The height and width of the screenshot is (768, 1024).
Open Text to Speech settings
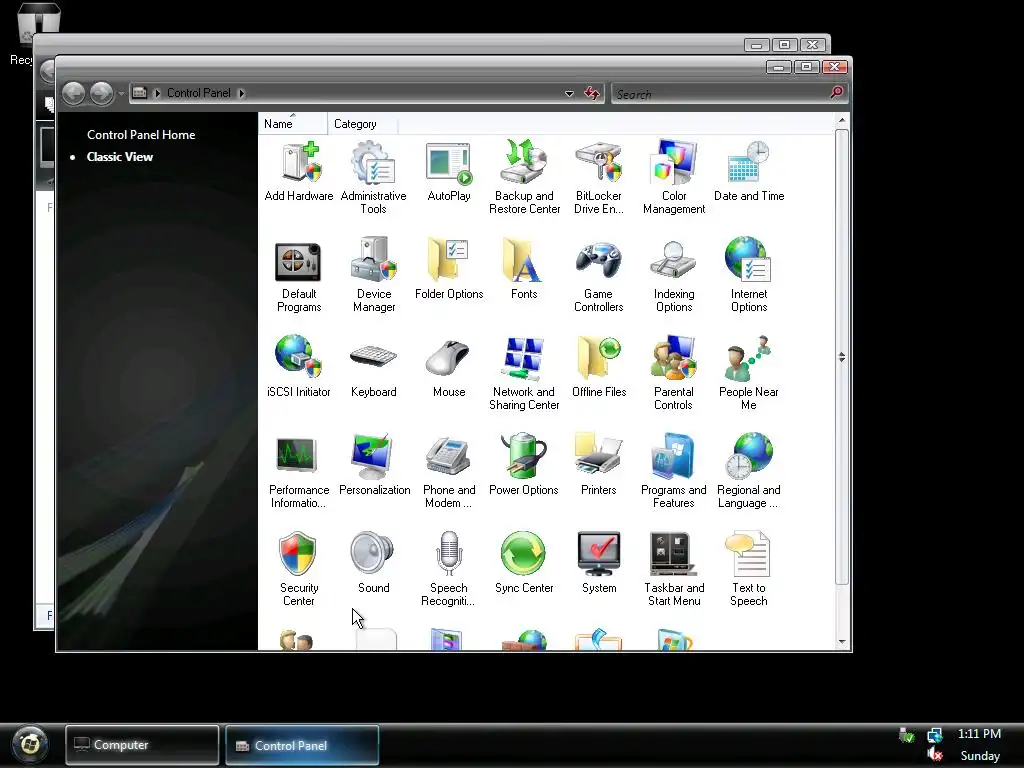[x=749, y=569]
